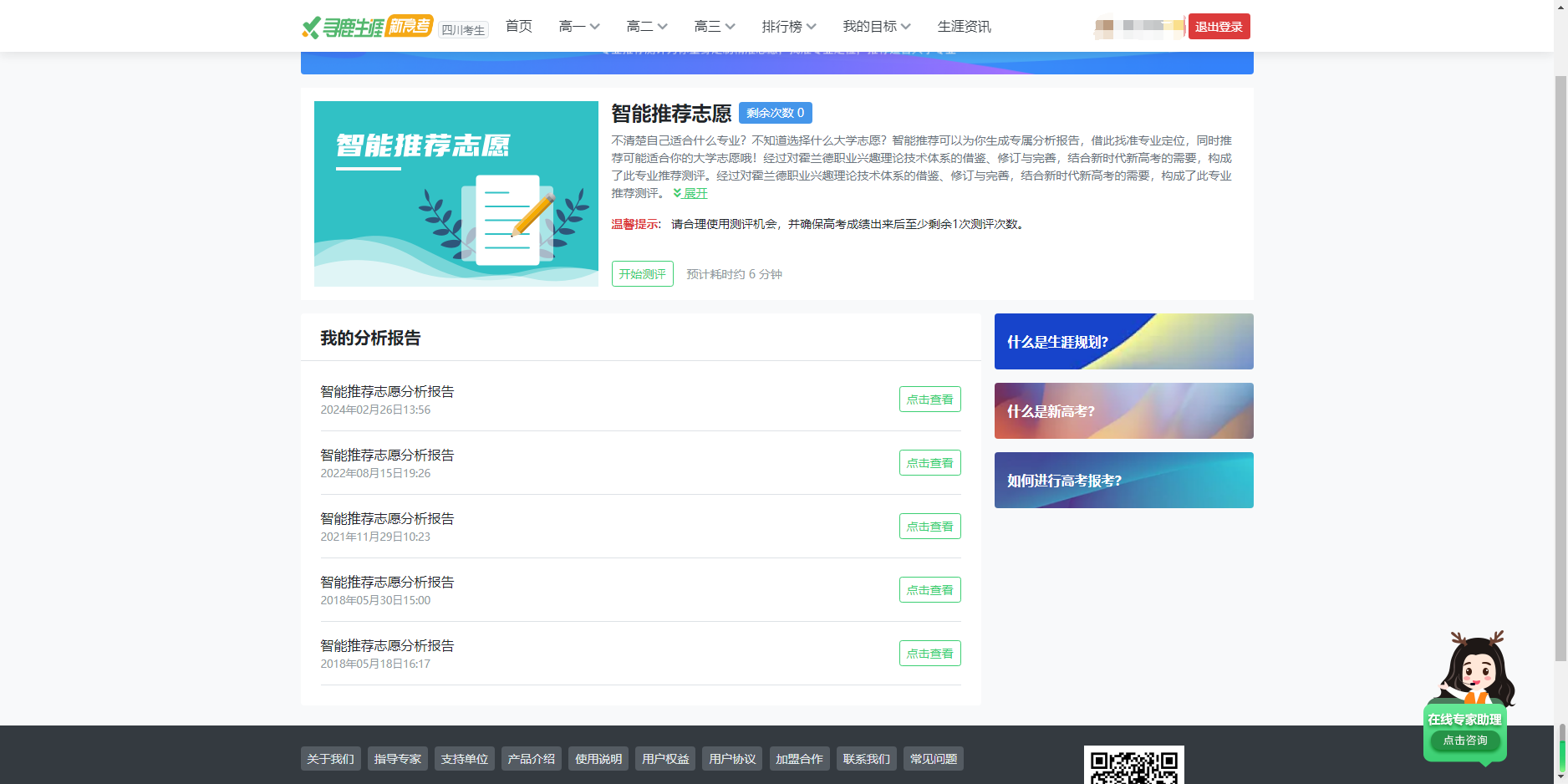This screenshot has height=784, width=1568.
Task: Go to the 首页 menu item
Action: pos(518,27)
